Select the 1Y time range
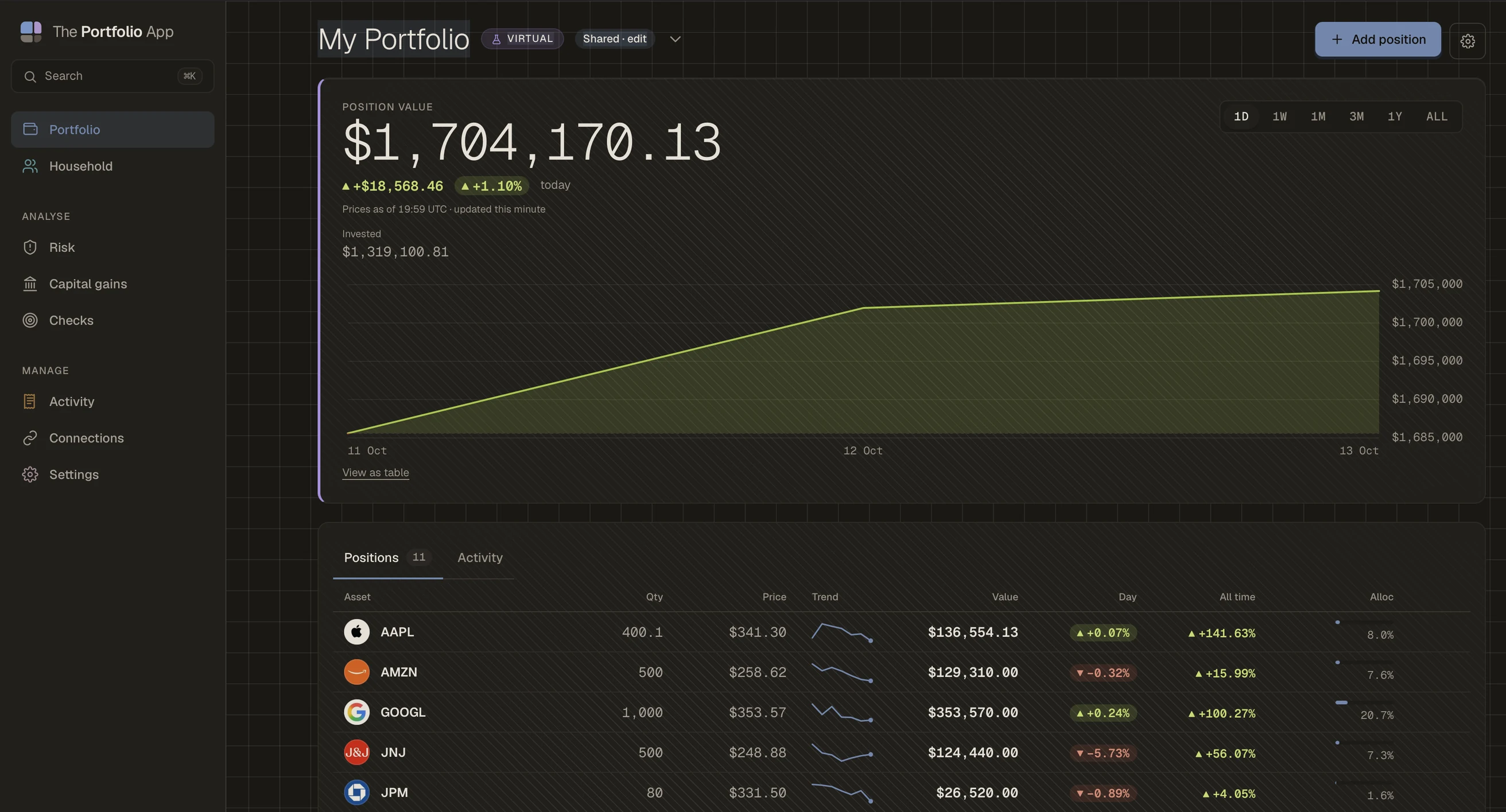Screen dimensions: 1506x812 (1395, 116)
